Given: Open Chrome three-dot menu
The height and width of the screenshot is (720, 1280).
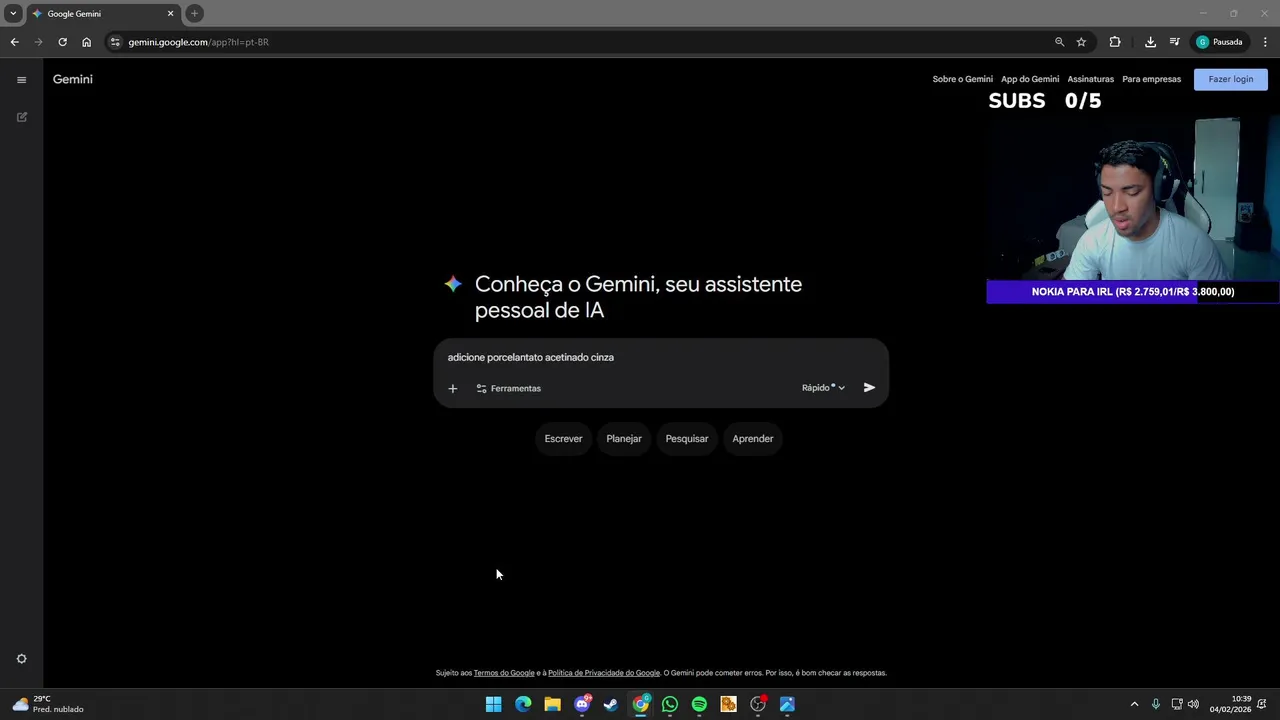Looking at the screenshot, I should (x=1265, y=42).
